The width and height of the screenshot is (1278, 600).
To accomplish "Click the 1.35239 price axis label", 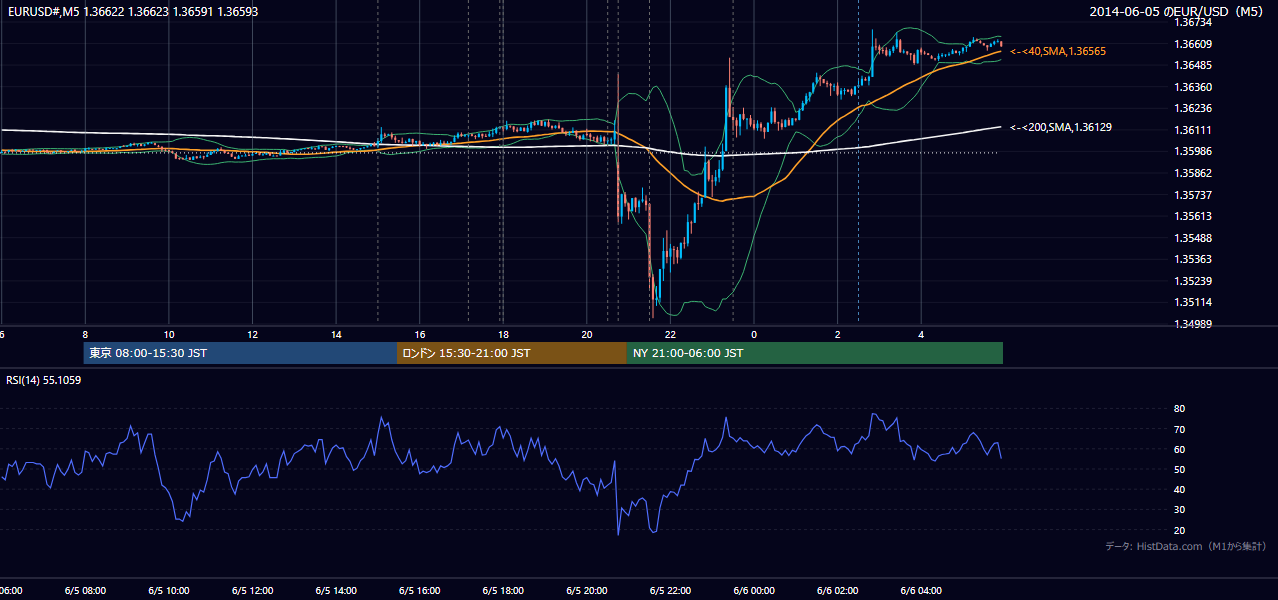I will click(1192, 281).
